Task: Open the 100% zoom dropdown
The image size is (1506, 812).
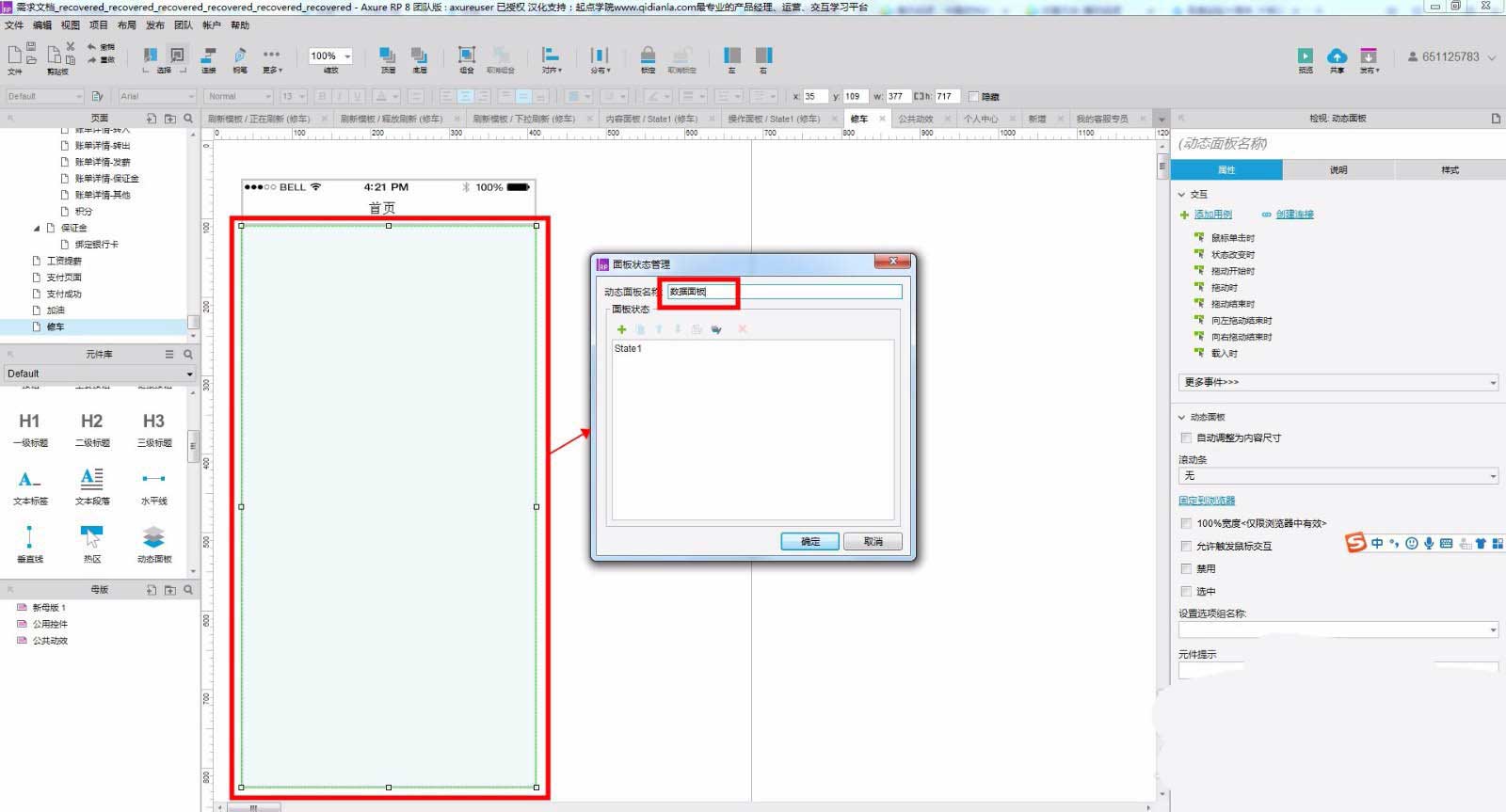Action: (x=330, y=56)
